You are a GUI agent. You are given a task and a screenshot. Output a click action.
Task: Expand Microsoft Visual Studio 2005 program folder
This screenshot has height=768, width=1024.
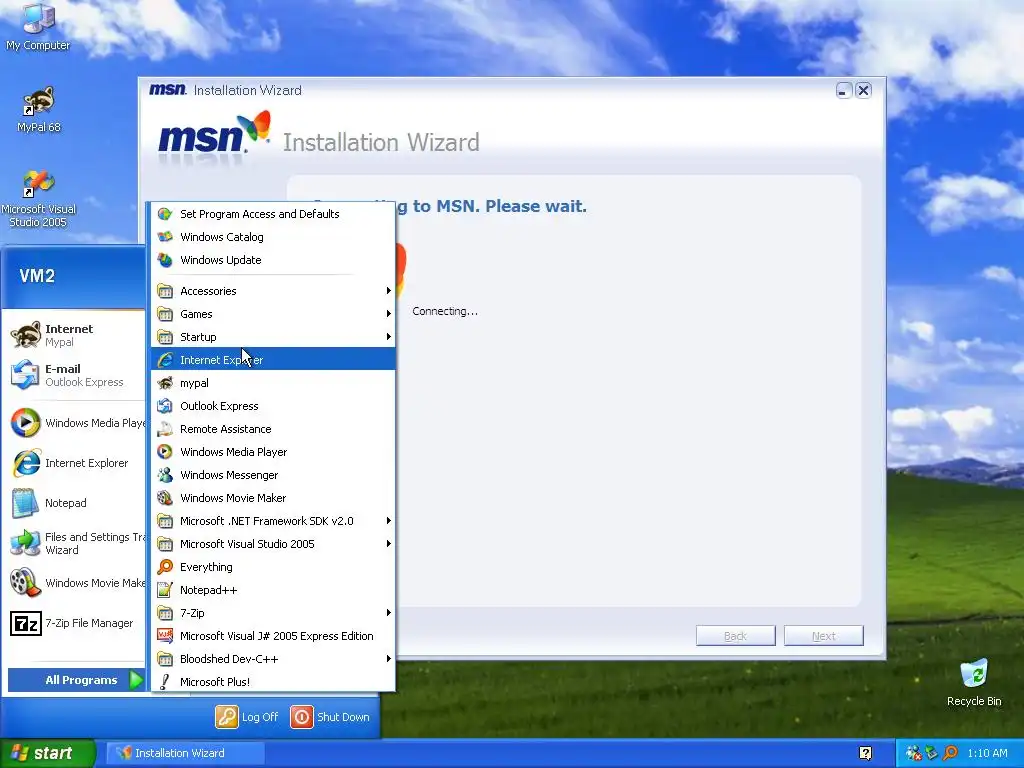[273, 544]
